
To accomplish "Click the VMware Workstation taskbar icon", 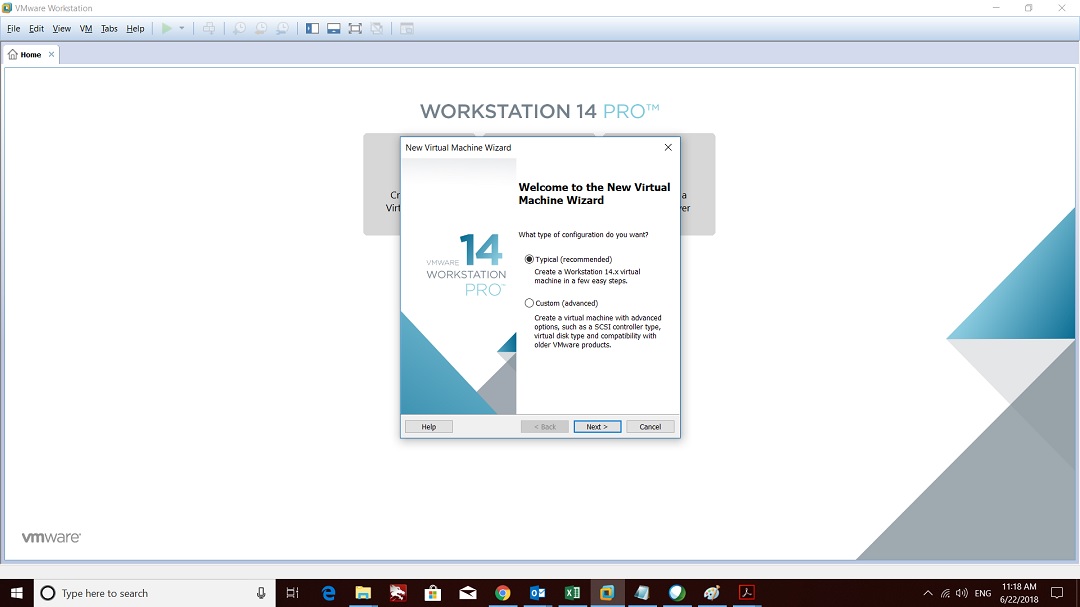I will click(607, 593).
